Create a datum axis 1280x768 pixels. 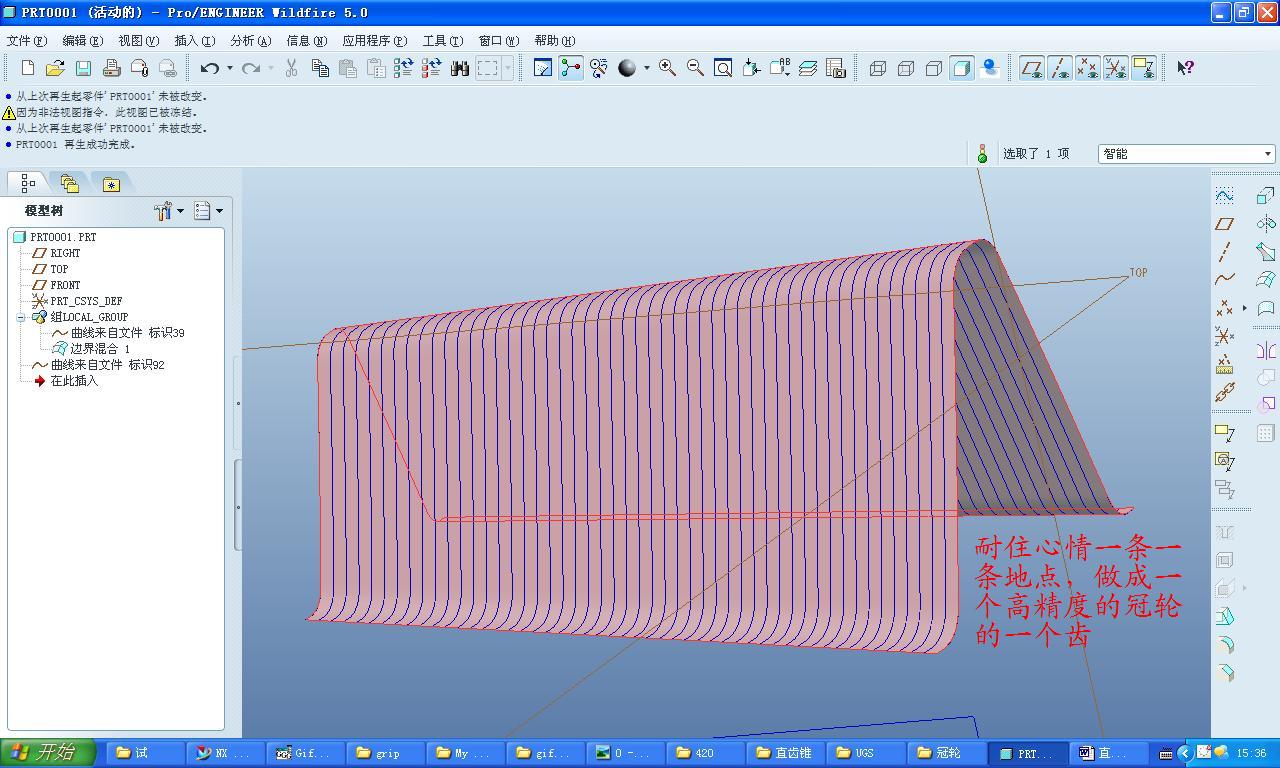(x=1225, y=252)
